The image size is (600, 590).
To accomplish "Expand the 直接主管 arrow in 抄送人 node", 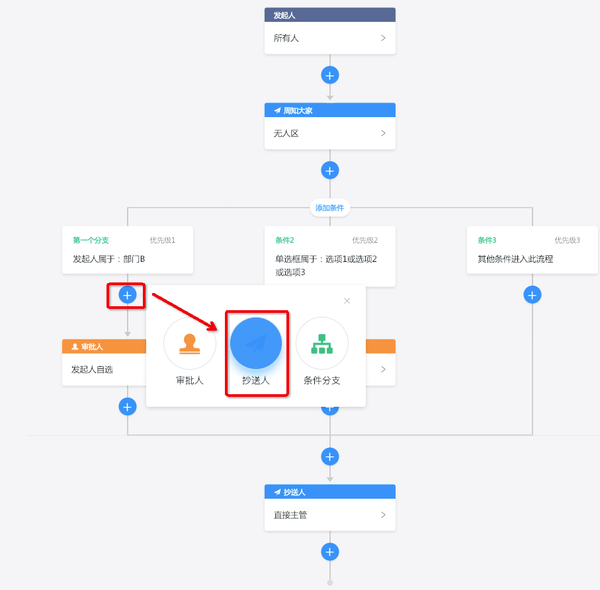I will pyautogui.click(x=383, y=515).
